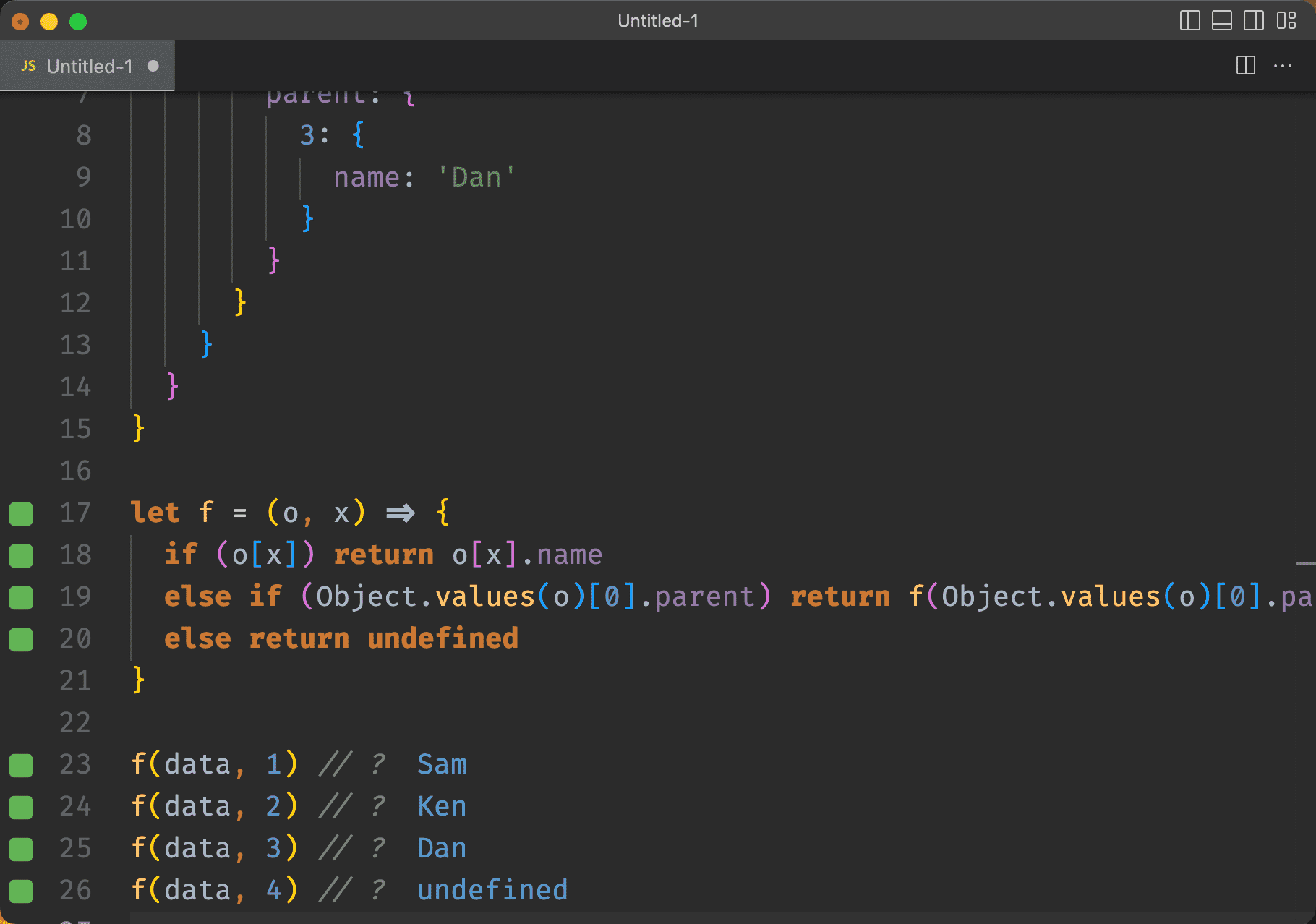Click the unsaved-changes dot on Untitled-1 tab
This screenshot has height=924, width=1316.
(153, 66)
